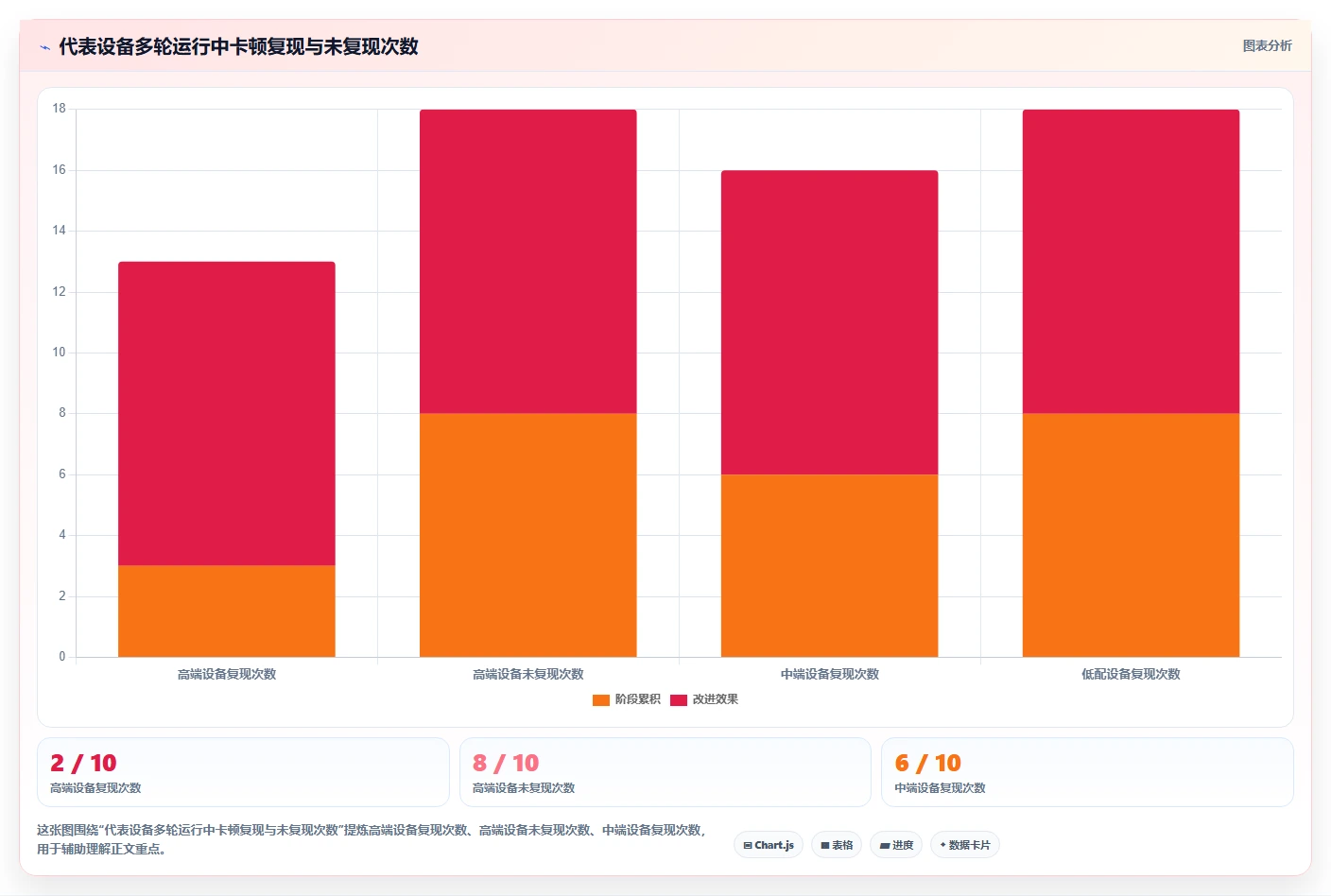The height and width of the screenshot is (896, 1331).
Task: Click the 进度 tag chip
Action: pyautogui.click(x=896, y=845)
